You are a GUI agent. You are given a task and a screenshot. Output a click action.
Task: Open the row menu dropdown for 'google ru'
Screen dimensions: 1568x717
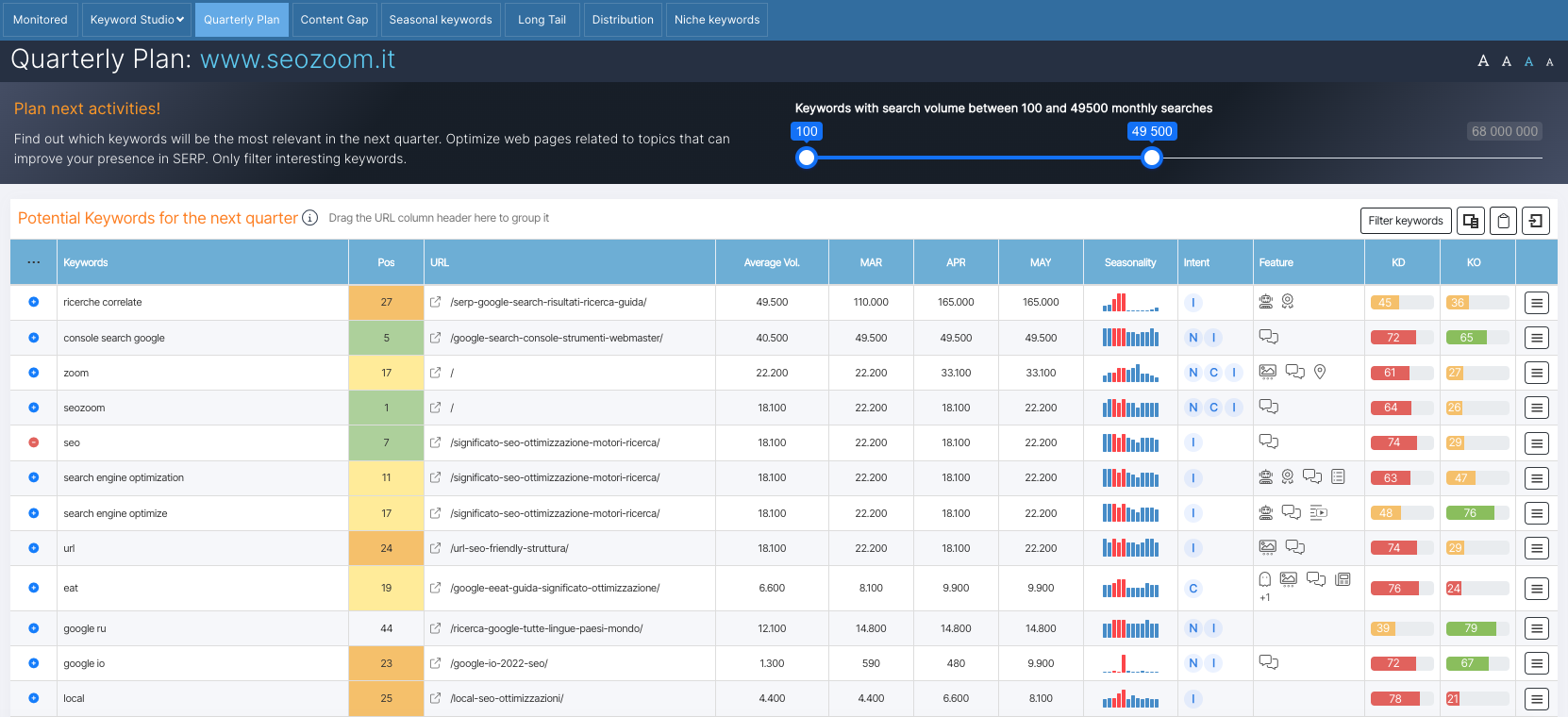click(1537, 628)
